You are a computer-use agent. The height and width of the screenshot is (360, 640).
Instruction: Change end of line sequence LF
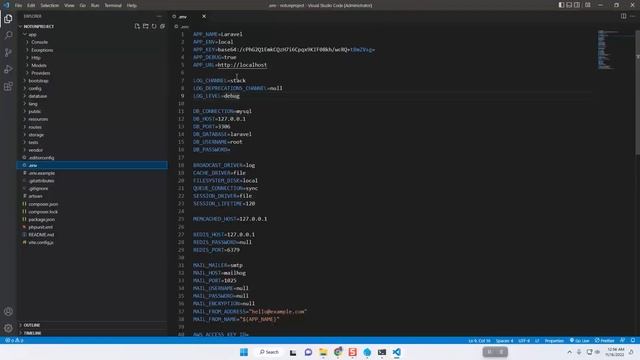pos(537,340)
